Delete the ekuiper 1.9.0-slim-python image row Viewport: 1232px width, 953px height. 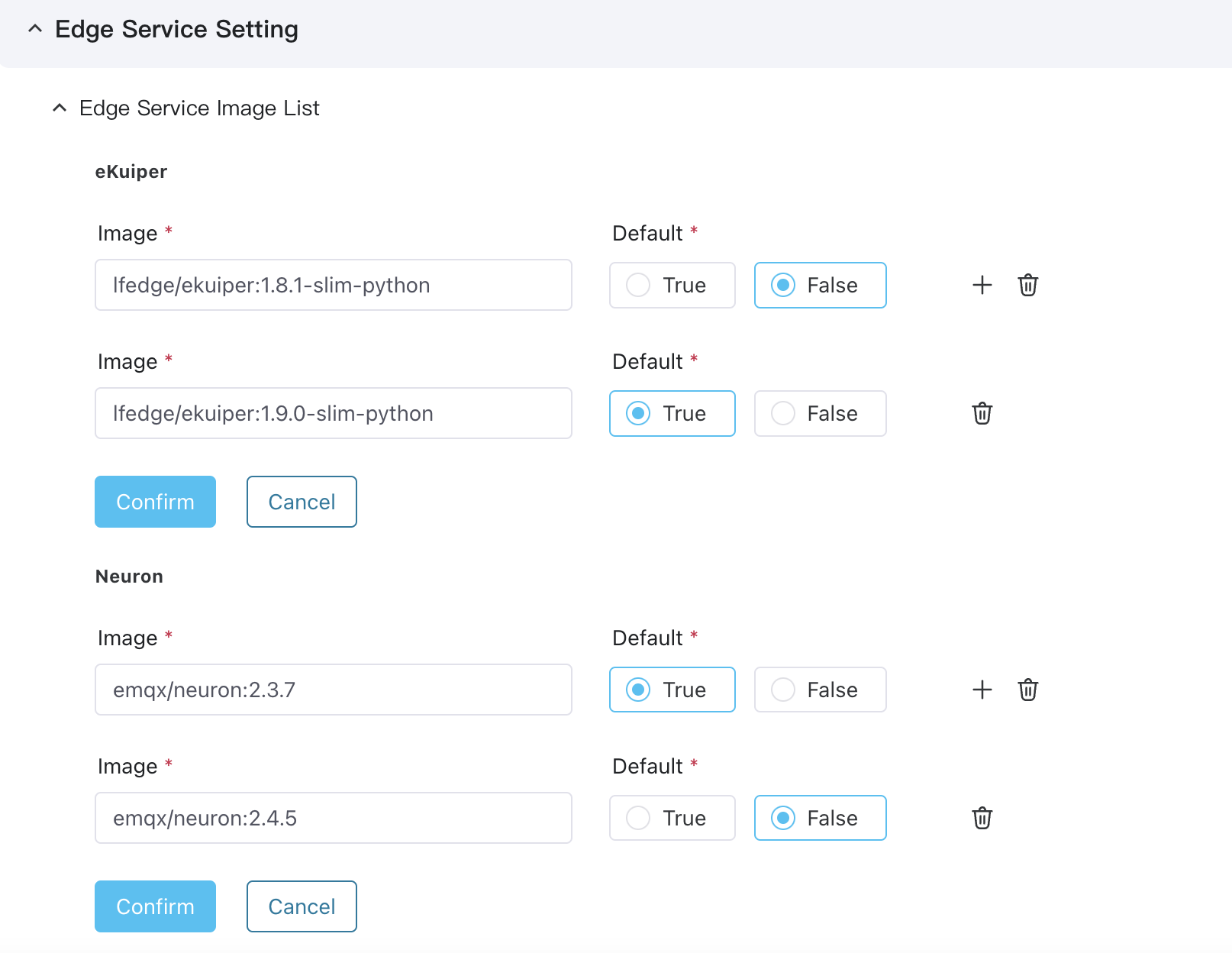click(x=982, y=413)
